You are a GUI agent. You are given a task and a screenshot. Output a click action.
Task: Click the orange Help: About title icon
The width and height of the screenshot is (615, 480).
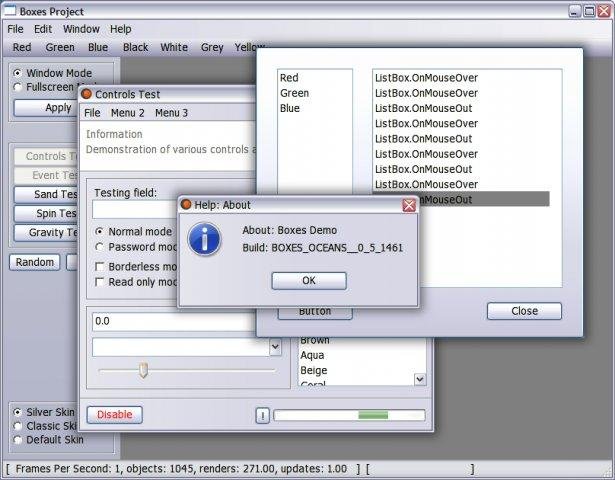(186, 204)
